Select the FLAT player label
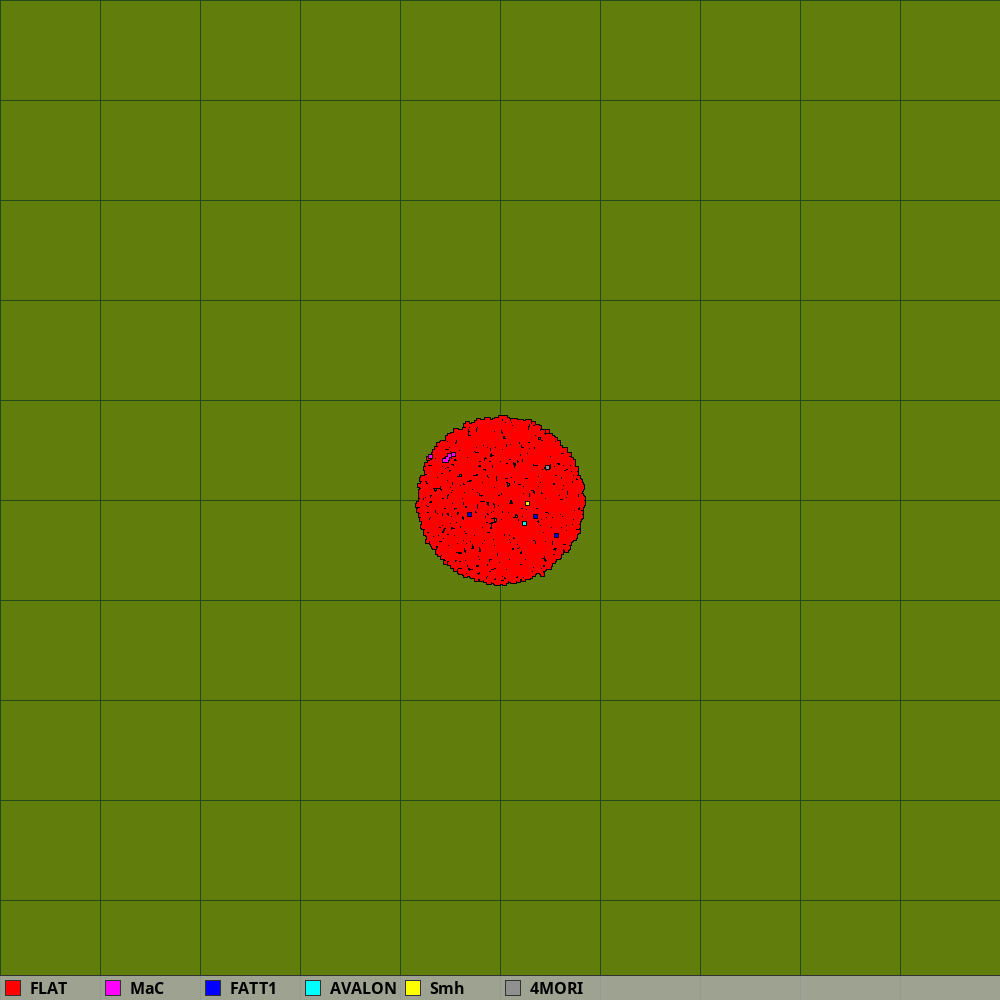Viewport: 1000px width, 1000px height. point(48,988)
